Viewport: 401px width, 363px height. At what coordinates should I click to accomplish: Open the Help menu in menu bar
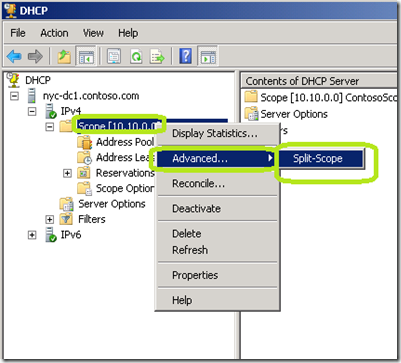click(x=128, y=33)
